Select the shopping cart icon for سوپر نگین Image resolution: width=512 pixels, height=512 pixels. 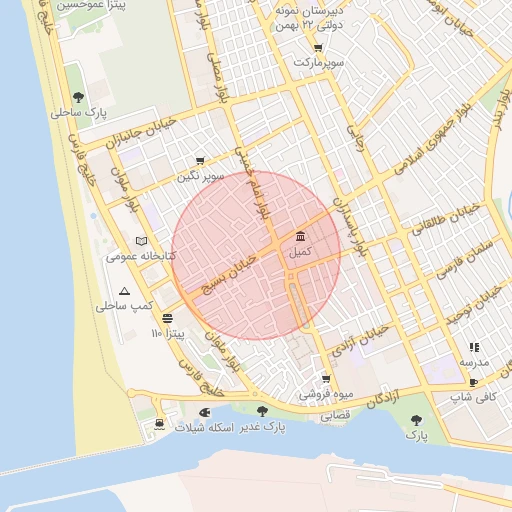[x=200, y=161]
